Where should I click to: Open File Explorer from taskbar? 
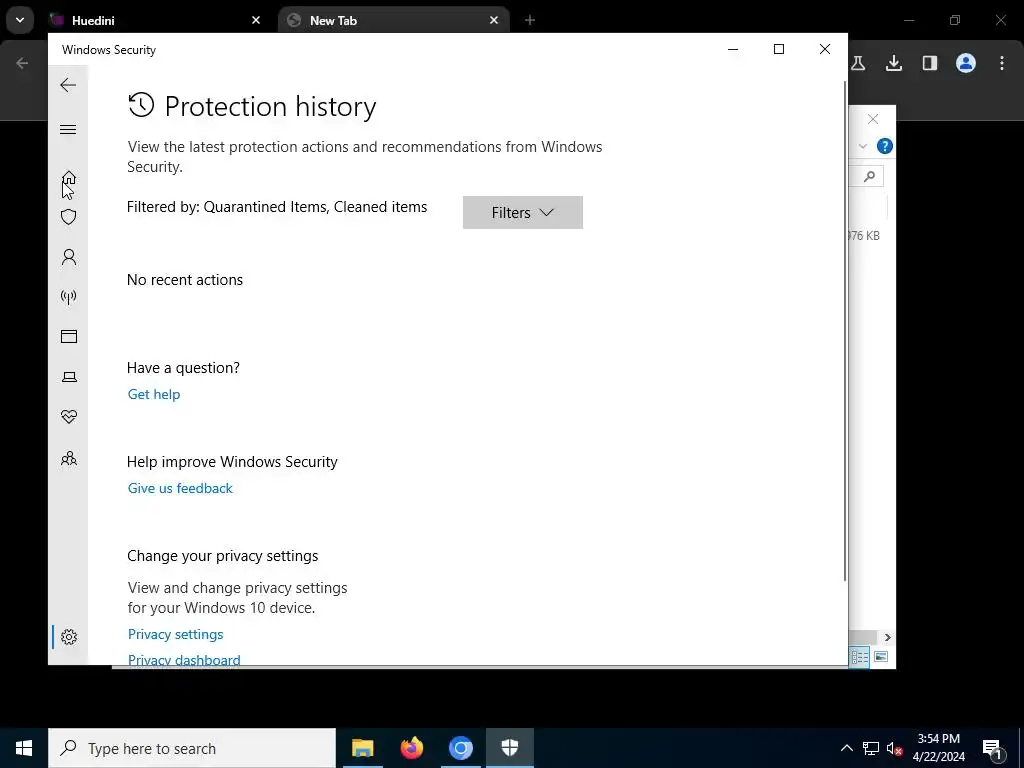(362, 748)
